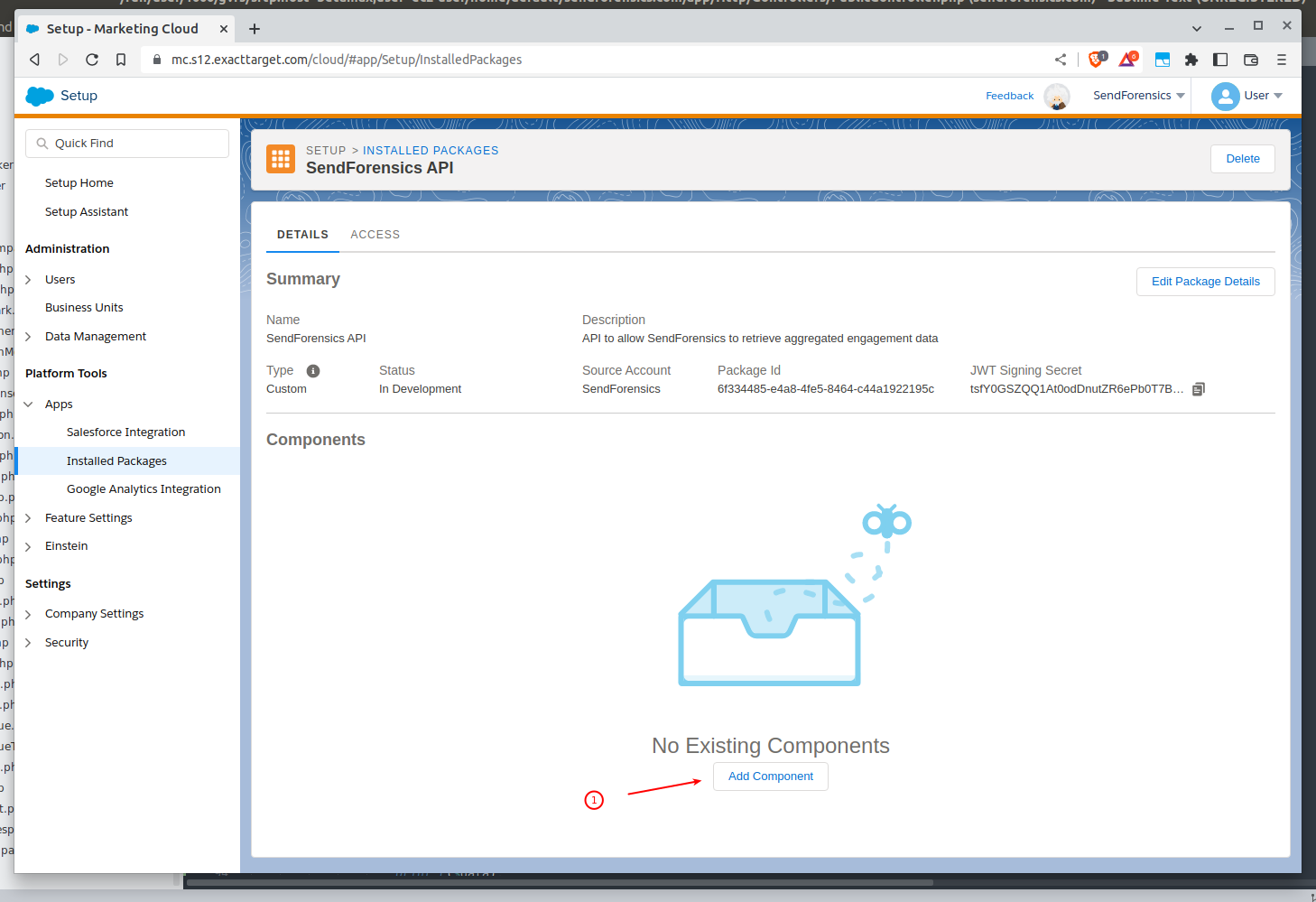Click the No Existing Components message
This screenshot has width=1316, height=902.
click(771, 746)
